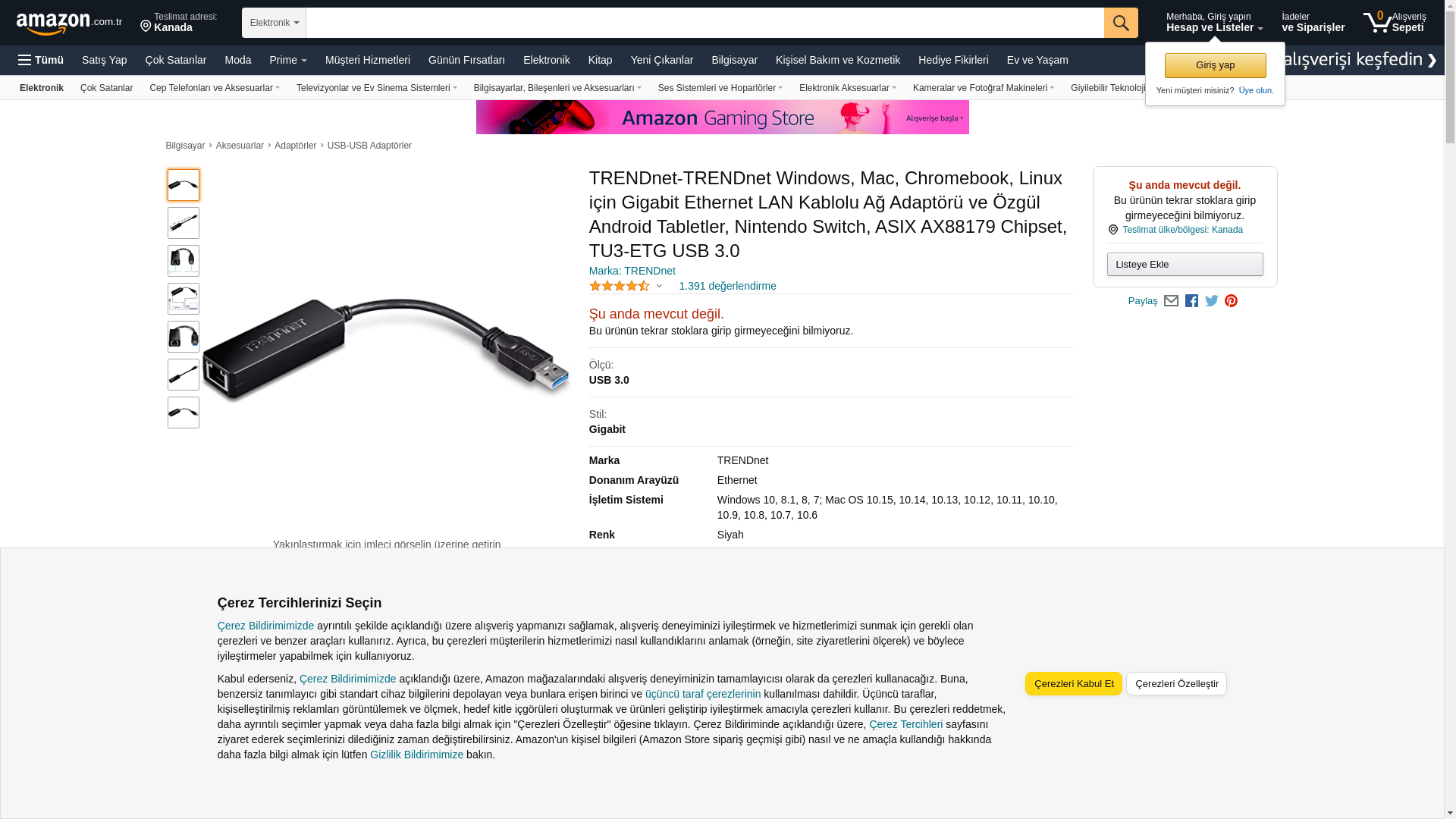The image size is (1456, 819).
Task: Open the Hesap ve Listeler dropdown
Action: (1214, 23)
